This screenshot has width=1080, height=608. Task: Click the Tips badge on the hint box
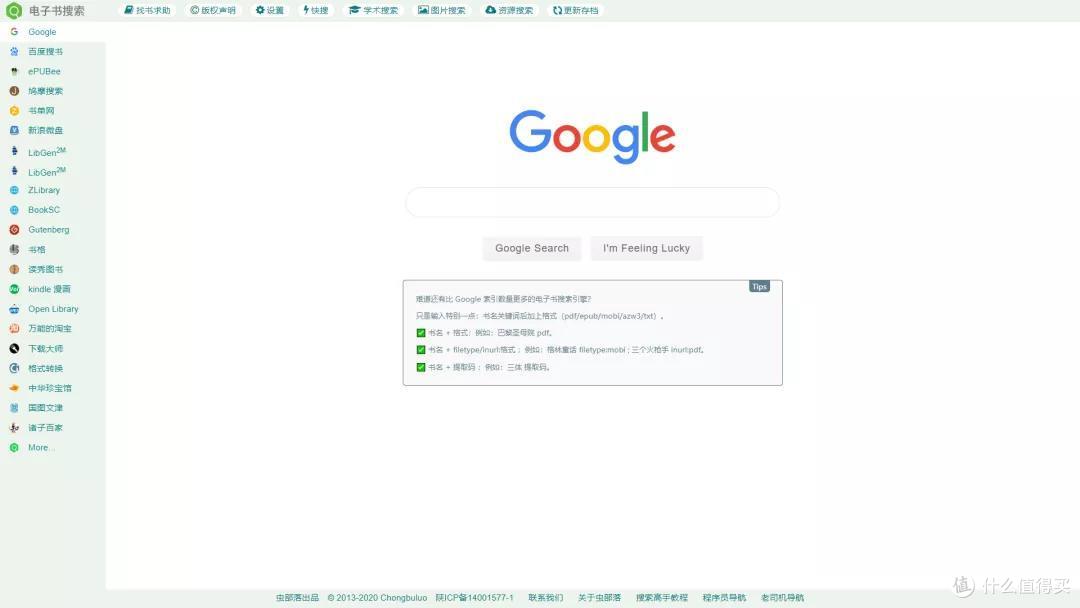[x=759, y=286]
